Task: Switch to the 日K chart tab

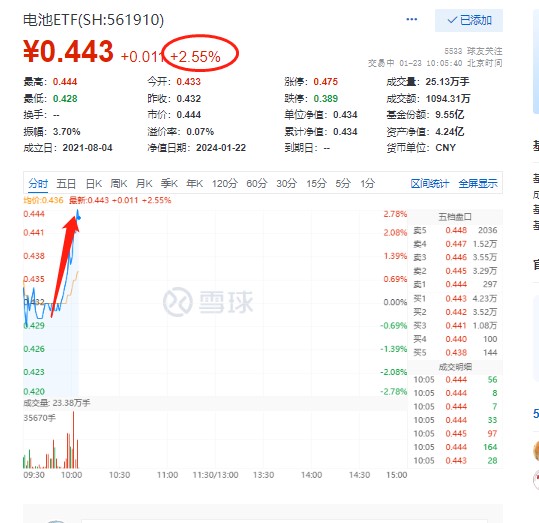Action: pyautogui.click(x=94, y=184)
